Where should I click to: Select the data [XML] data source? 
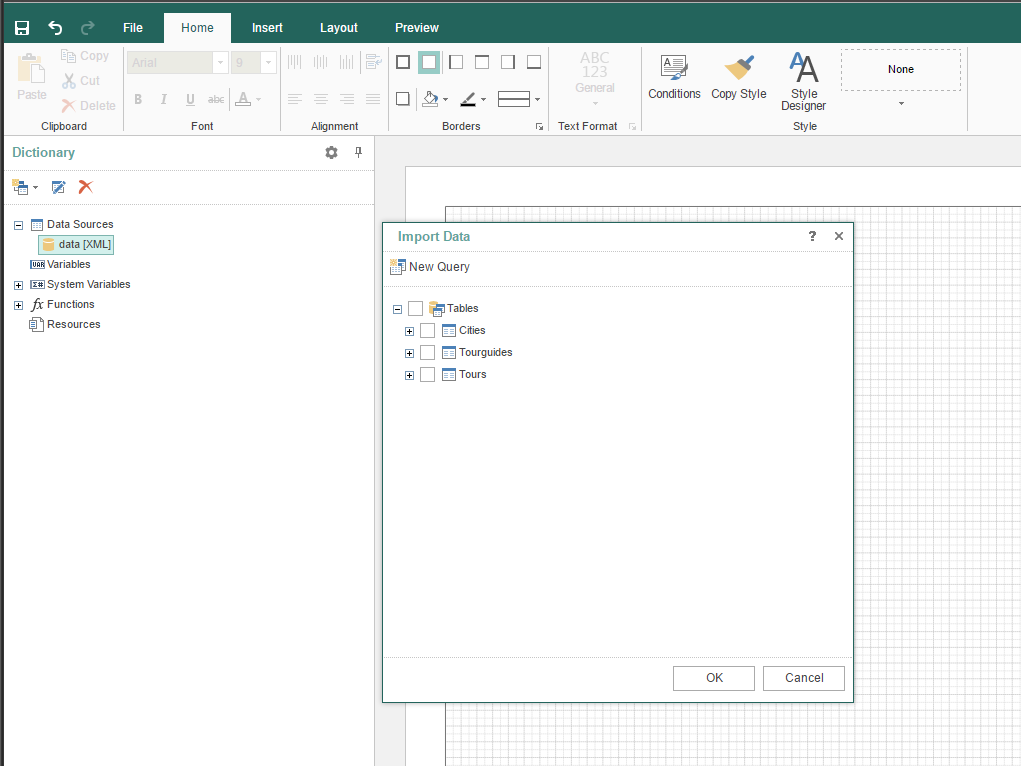(76, 244)
